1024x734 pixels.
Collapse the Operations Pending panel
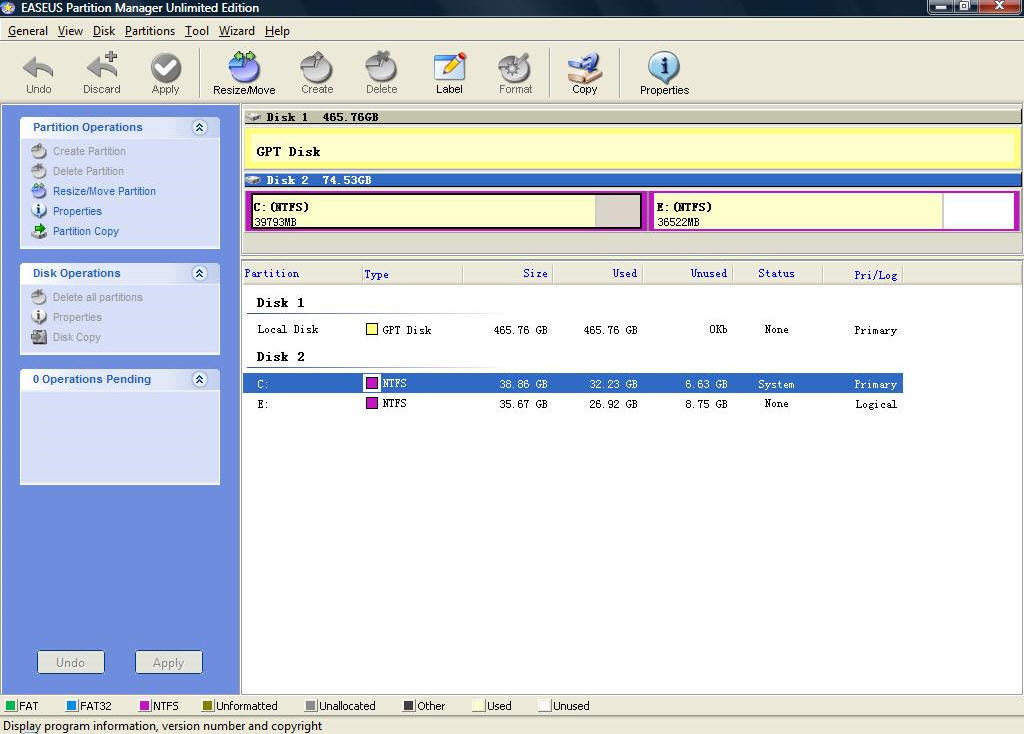tap(200, 379)
